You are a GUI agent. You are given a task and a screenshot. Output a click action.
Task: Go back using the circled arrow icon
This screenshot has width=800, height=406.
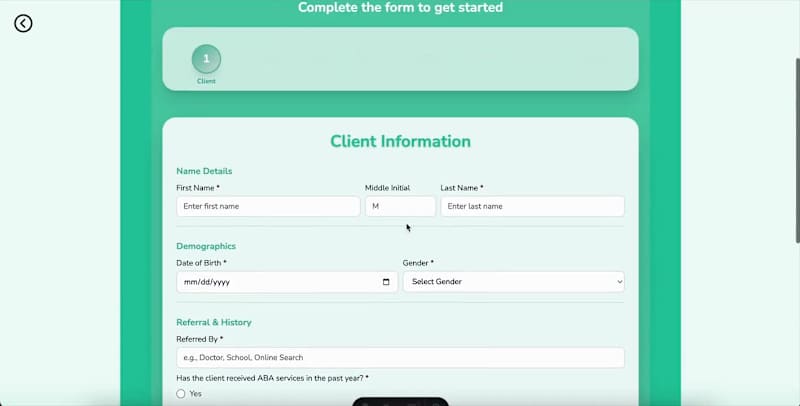coord(23,23)
